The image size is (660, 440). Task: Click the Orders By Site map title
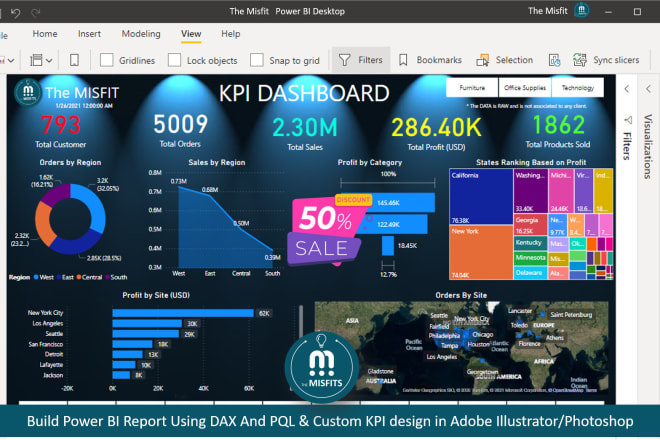coord(461,295)
